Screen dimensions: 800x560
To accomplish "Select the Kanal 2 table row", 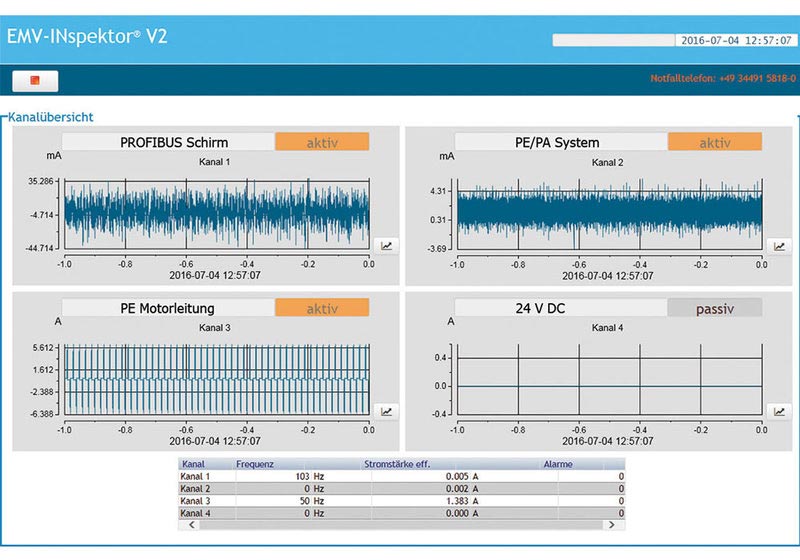I will (402, 489).
